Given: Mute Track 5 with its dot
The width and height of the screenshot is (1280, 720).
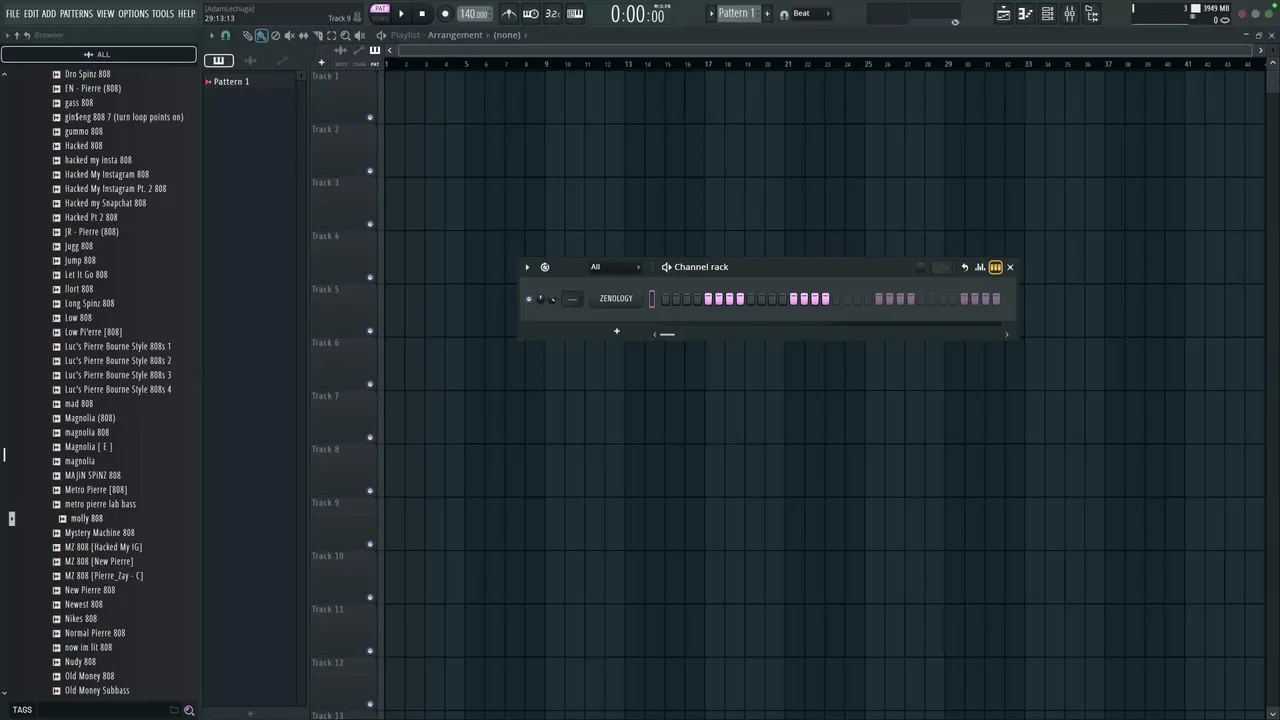Looking at the screenshot, I should [x=370, y=331].
